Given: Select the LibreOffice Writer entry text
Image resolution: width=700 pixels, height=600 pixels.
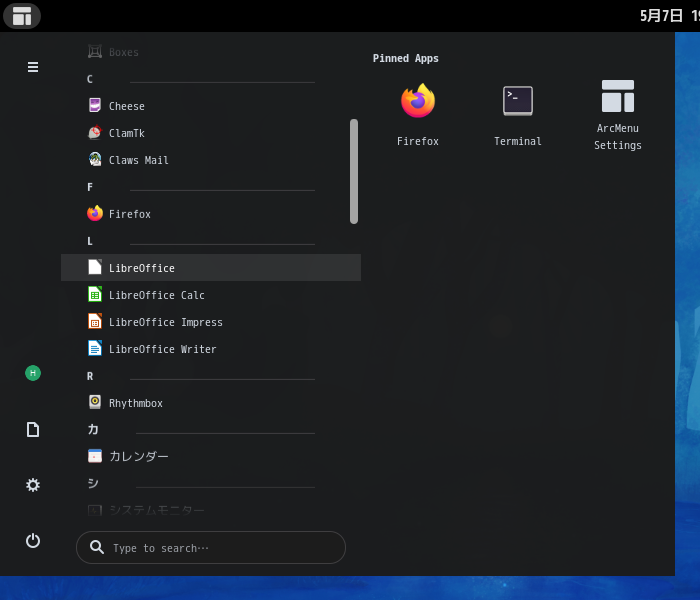Looking at the screenshot, I should (162, 349).
